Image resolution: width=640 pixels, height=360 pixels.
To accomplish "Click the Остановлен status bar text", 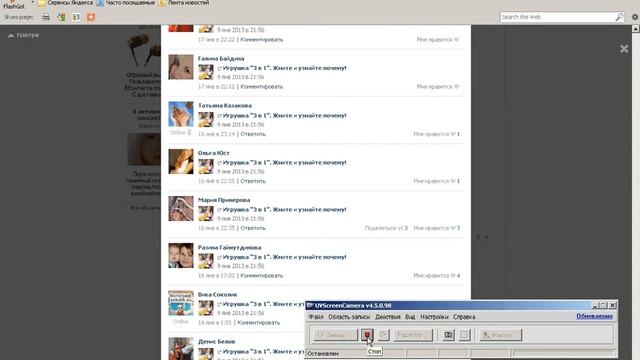I will pos(323,353).
